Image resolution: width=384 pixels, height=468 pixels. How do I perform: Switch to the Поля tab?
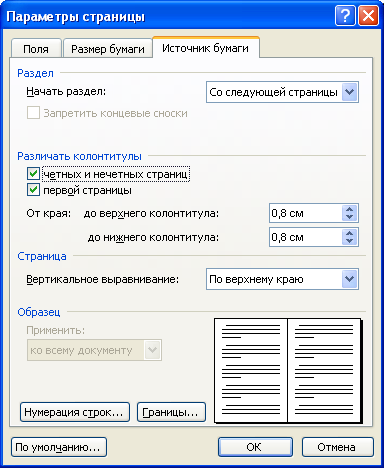tap(36, 49)
